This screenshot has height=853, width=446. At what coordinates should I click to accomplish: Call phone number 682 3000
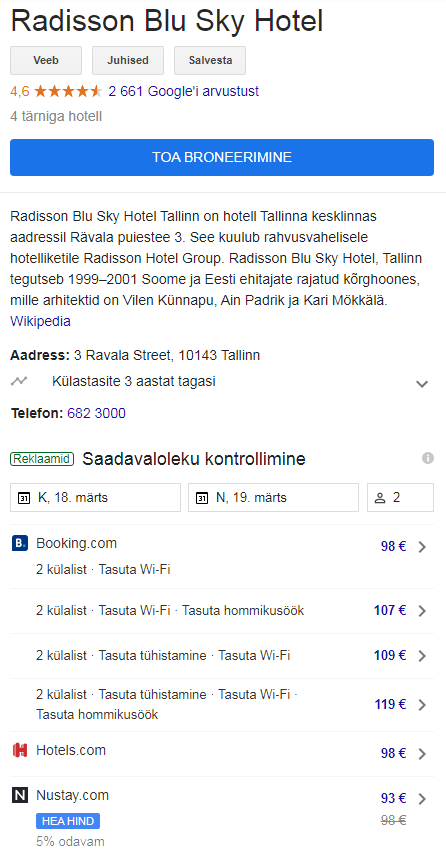[96, 413]
